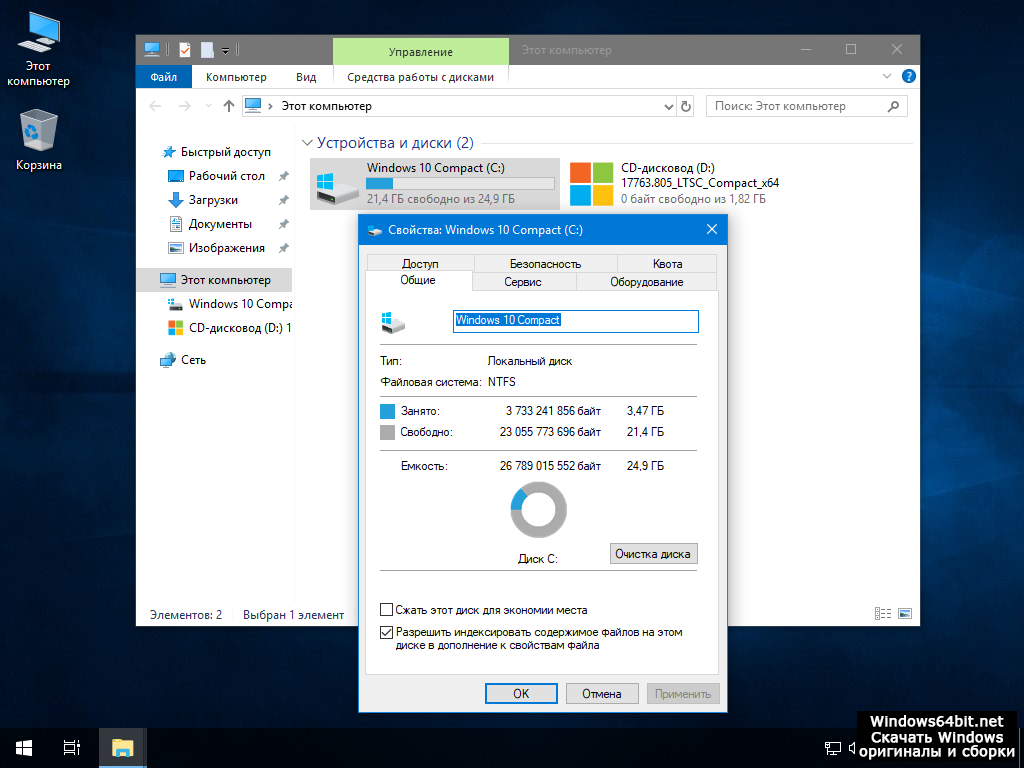This screenshot has width=1024, height=768.
Task: Switch to the Security tab
Action: pyautogui.click(x=545, y=264)
